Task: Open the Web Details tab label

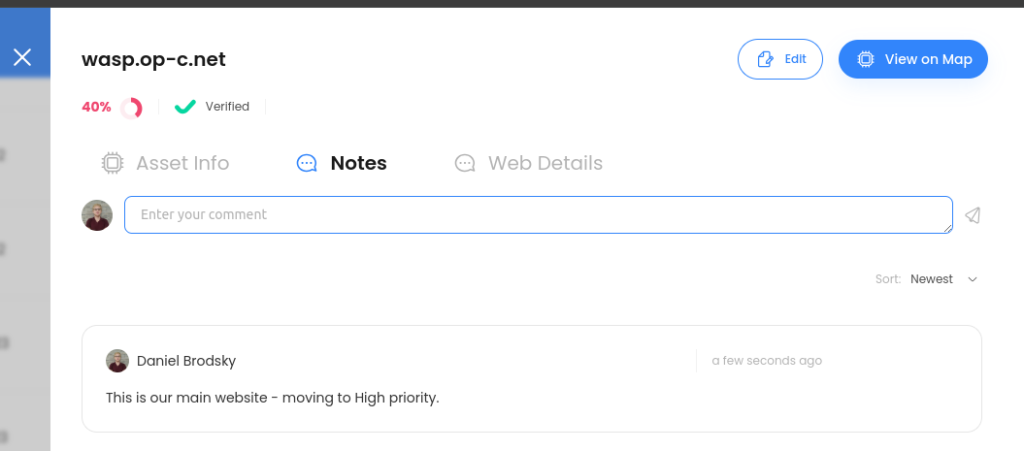Action: point(545,163)
